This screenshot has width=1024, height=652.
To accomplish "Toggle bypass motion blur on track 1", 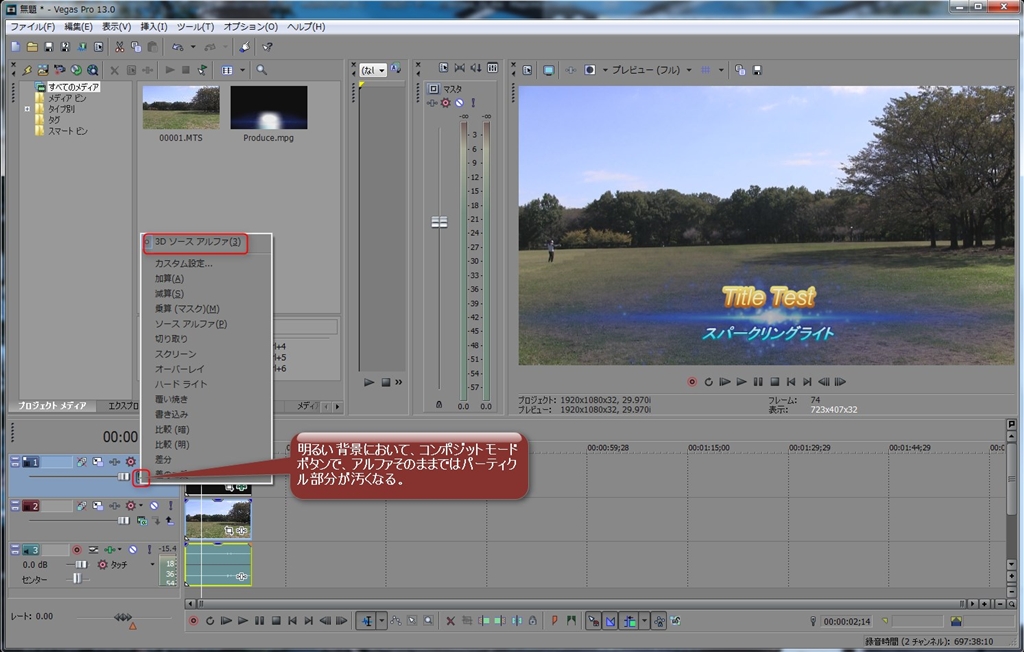I will point(81,462).
